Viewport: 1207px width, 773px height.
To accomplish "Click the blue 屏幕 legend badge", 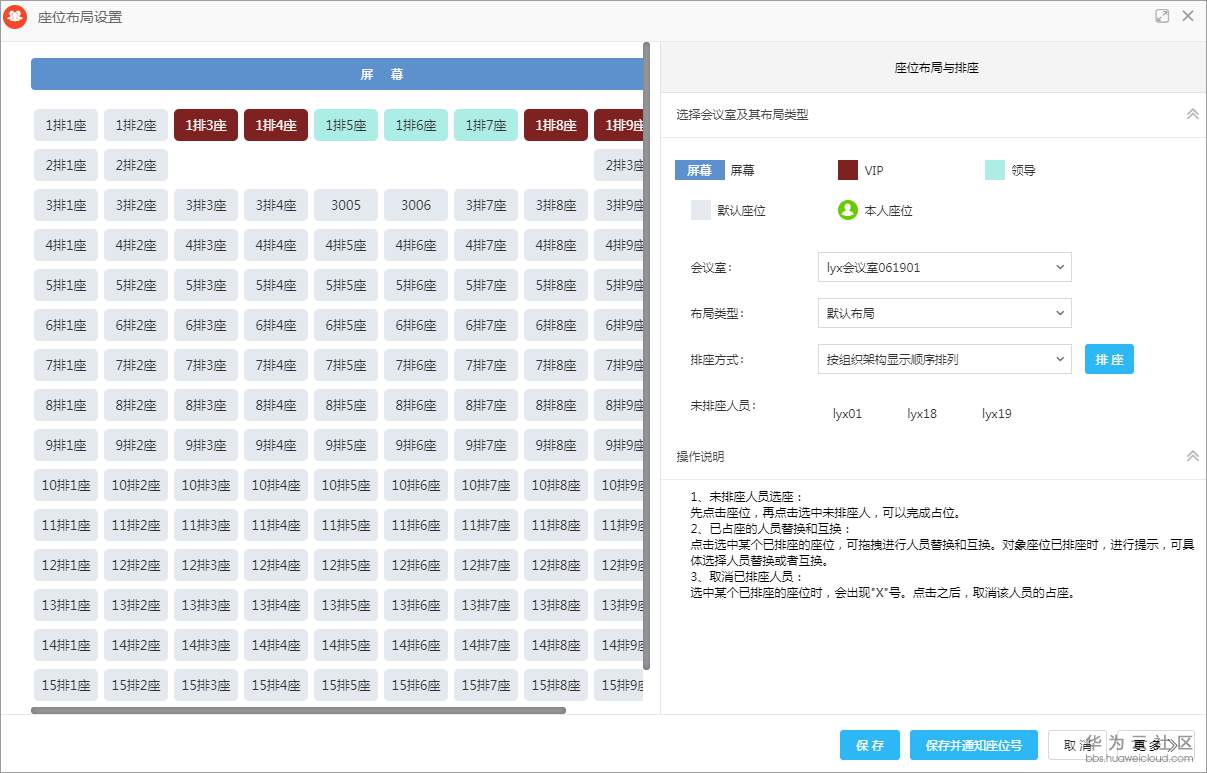I will (699, 170).
